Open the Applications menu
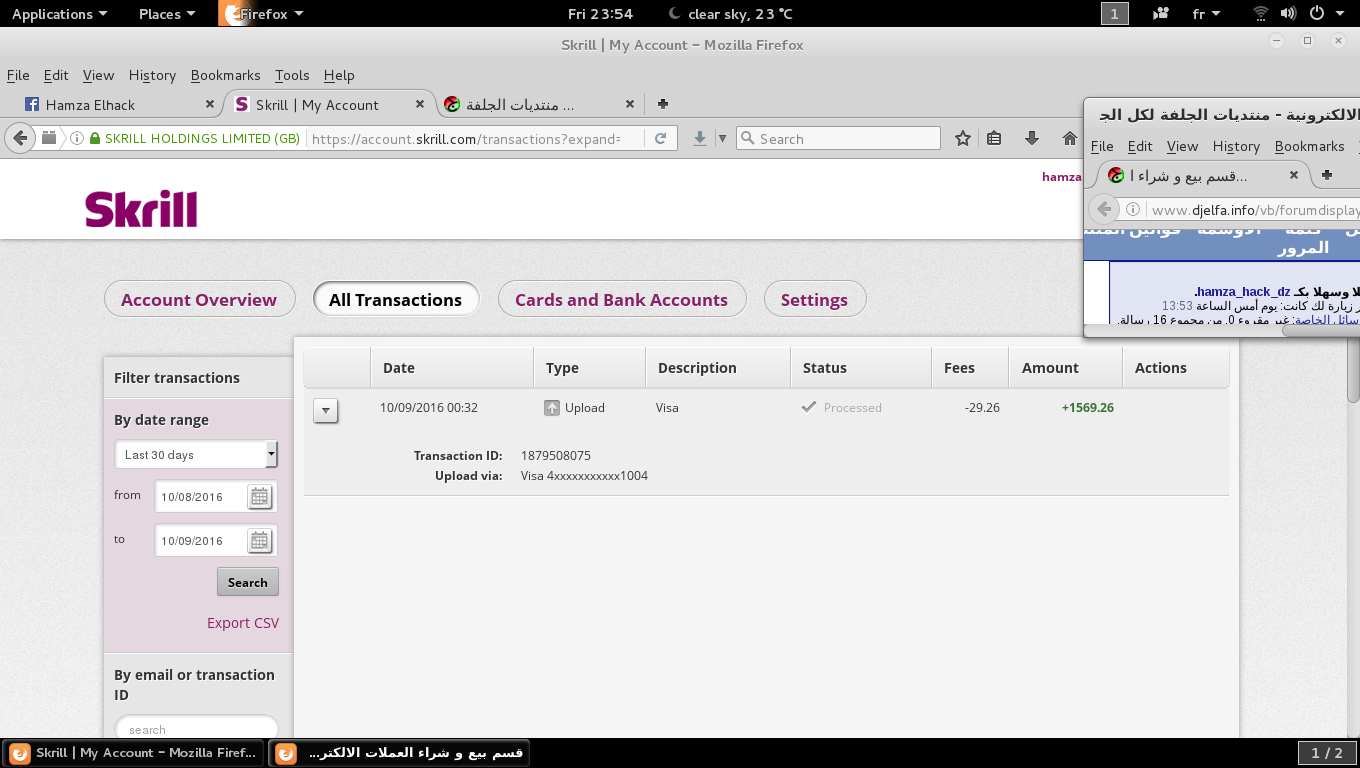 coord(59,14)
